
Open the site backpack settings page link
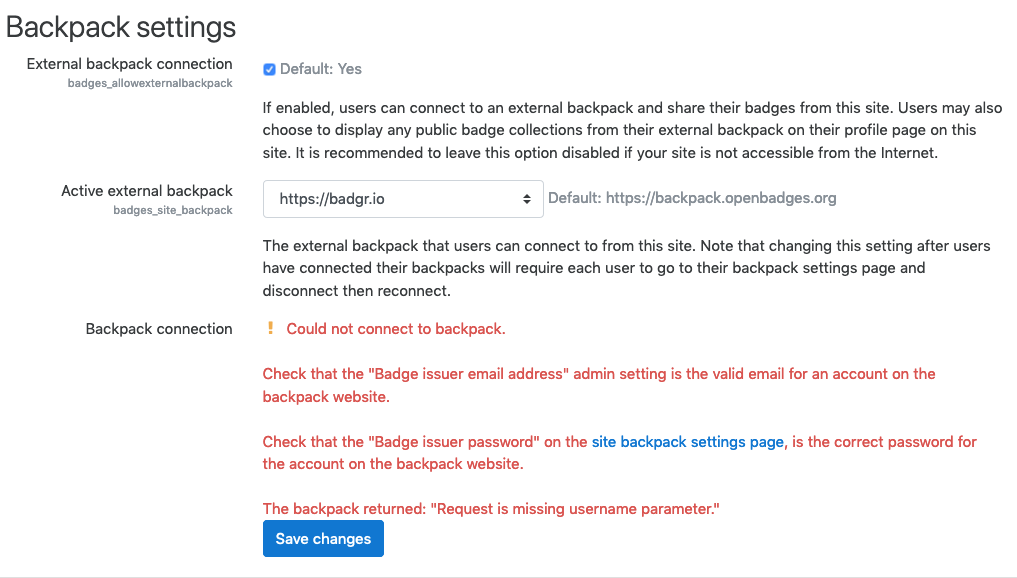coord(688,442)
